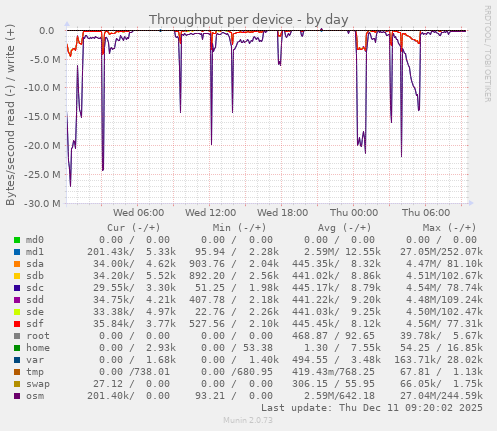
Task: Click the '-10.0 M' y-axis label
Action: coord(42,88)
